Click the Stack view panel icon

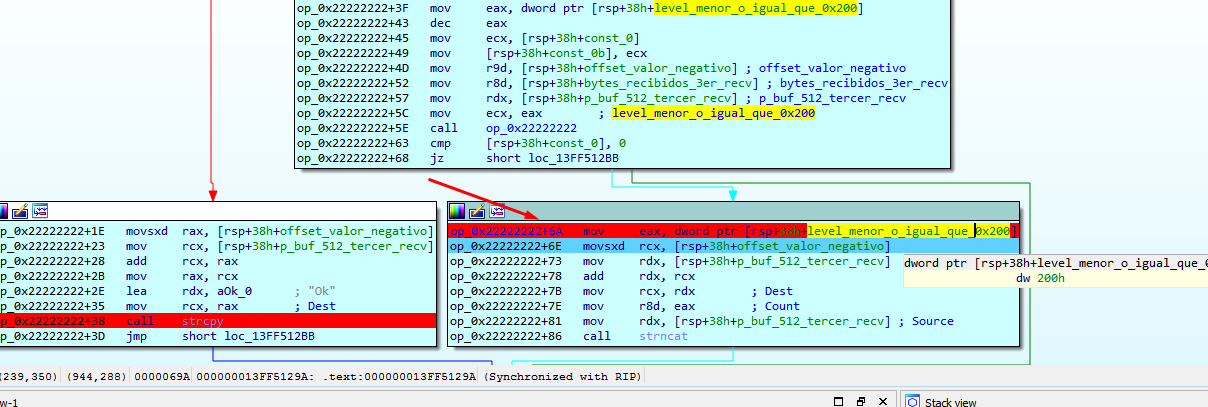(x=912, y=401)
